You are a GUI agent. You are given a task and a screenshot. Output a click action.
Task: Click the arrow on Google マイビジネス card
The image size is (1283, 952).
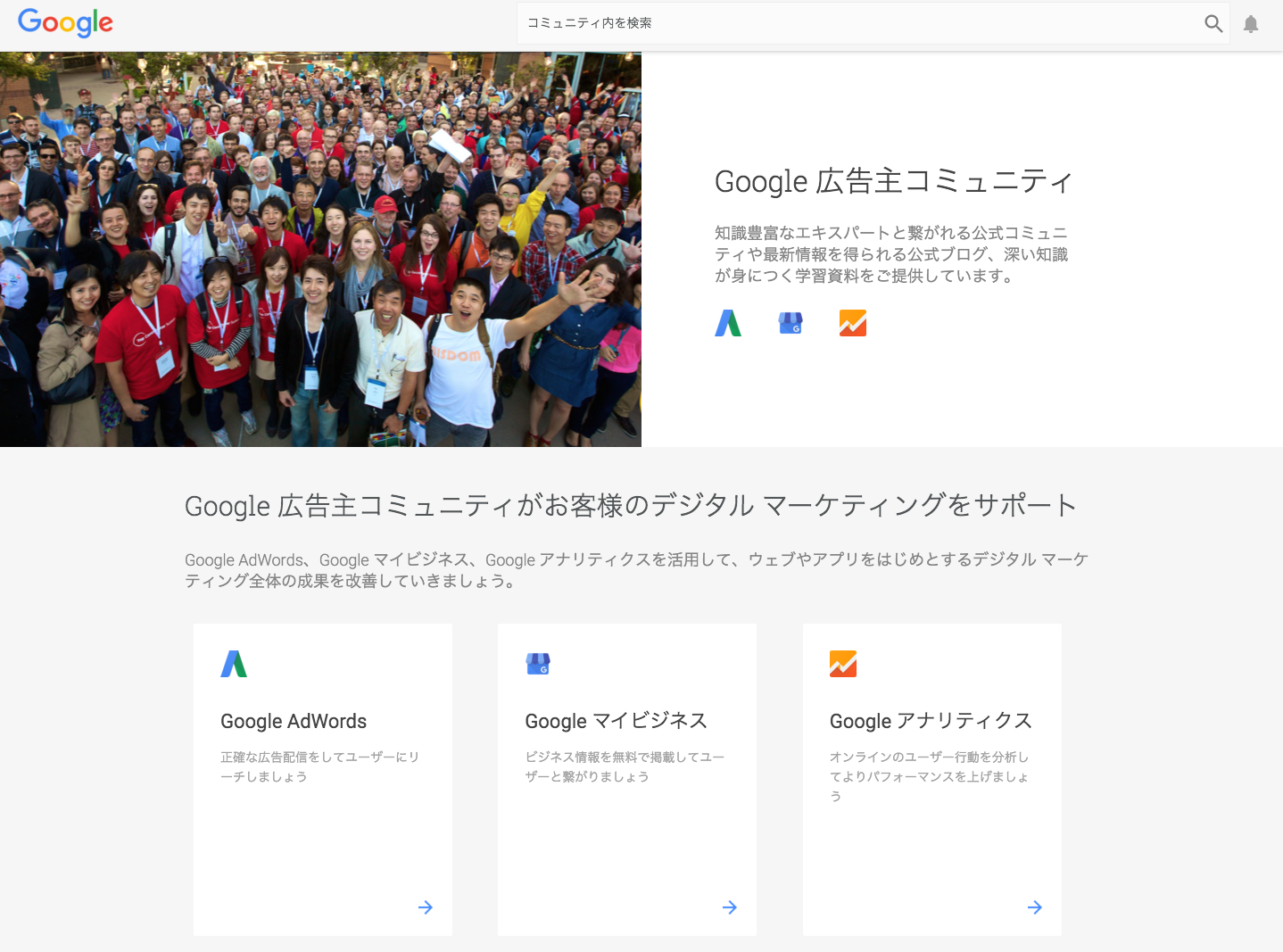730,907
